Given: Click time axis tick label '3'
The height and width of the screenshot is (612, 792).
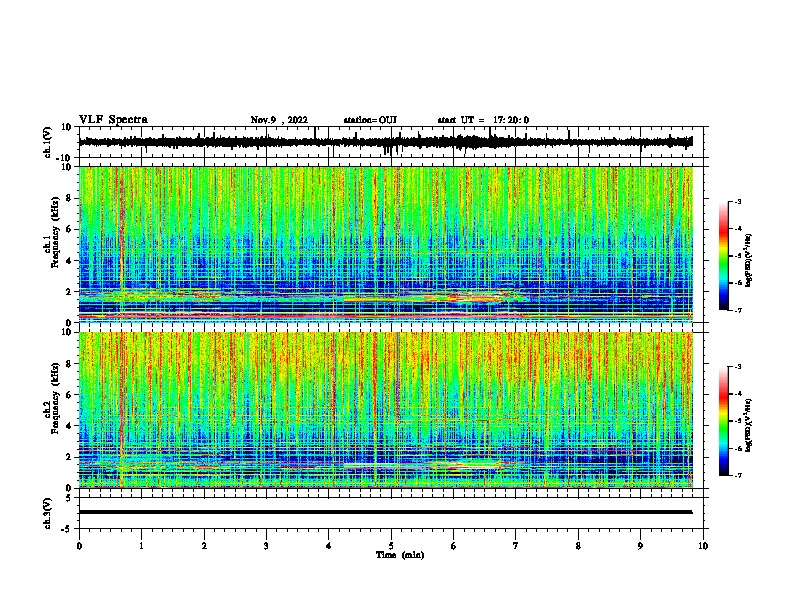Looking at the screenshot, I should coord(266,546).
